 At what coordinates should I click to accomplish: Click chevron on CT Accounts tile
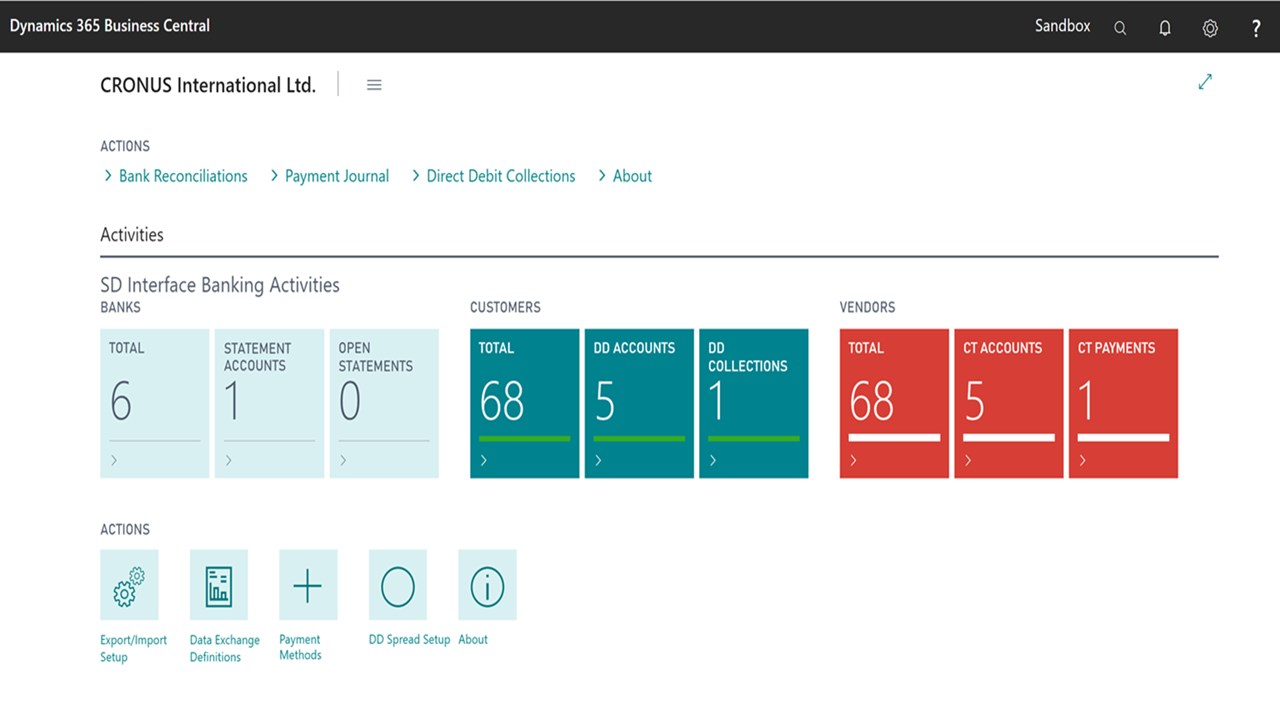point(968,460)
